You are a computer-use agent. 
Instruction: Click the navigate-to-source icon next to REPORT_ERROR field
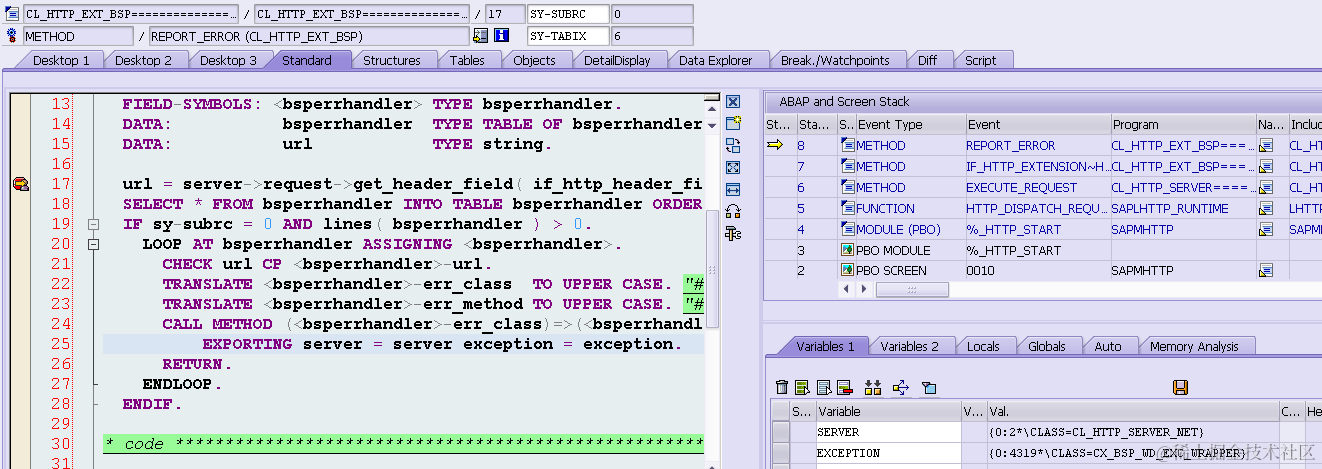pyautogui.click(x=480, y=36)
